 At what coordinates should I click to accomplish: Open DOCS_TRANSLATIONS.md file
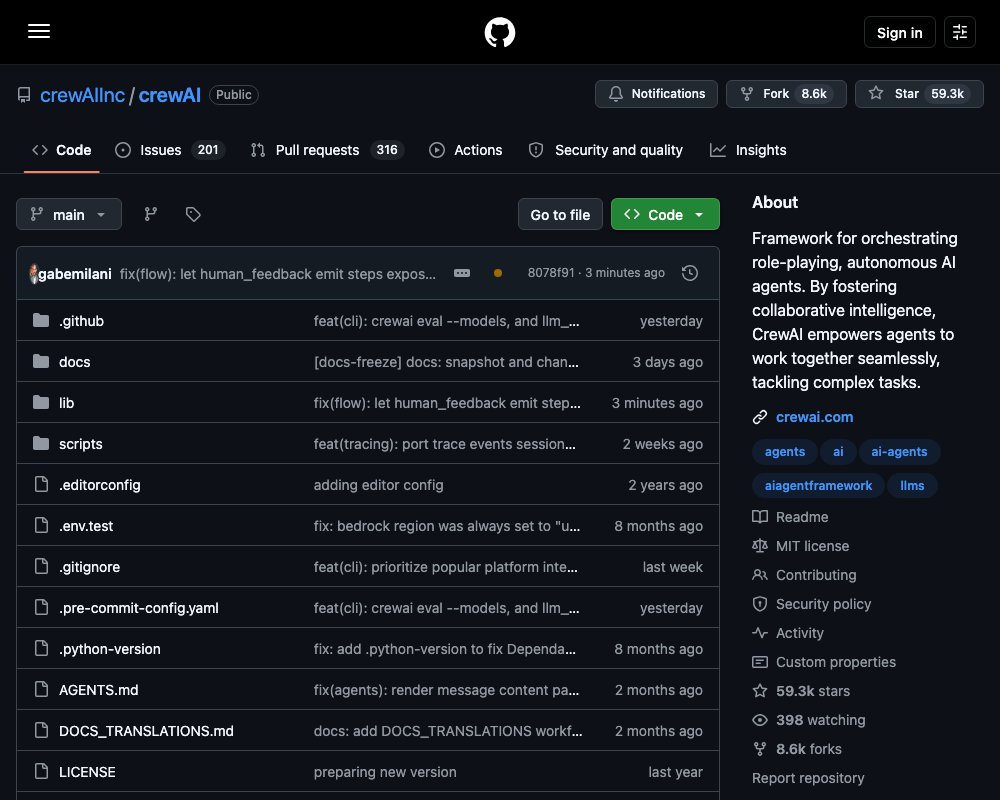coord(146,731)
